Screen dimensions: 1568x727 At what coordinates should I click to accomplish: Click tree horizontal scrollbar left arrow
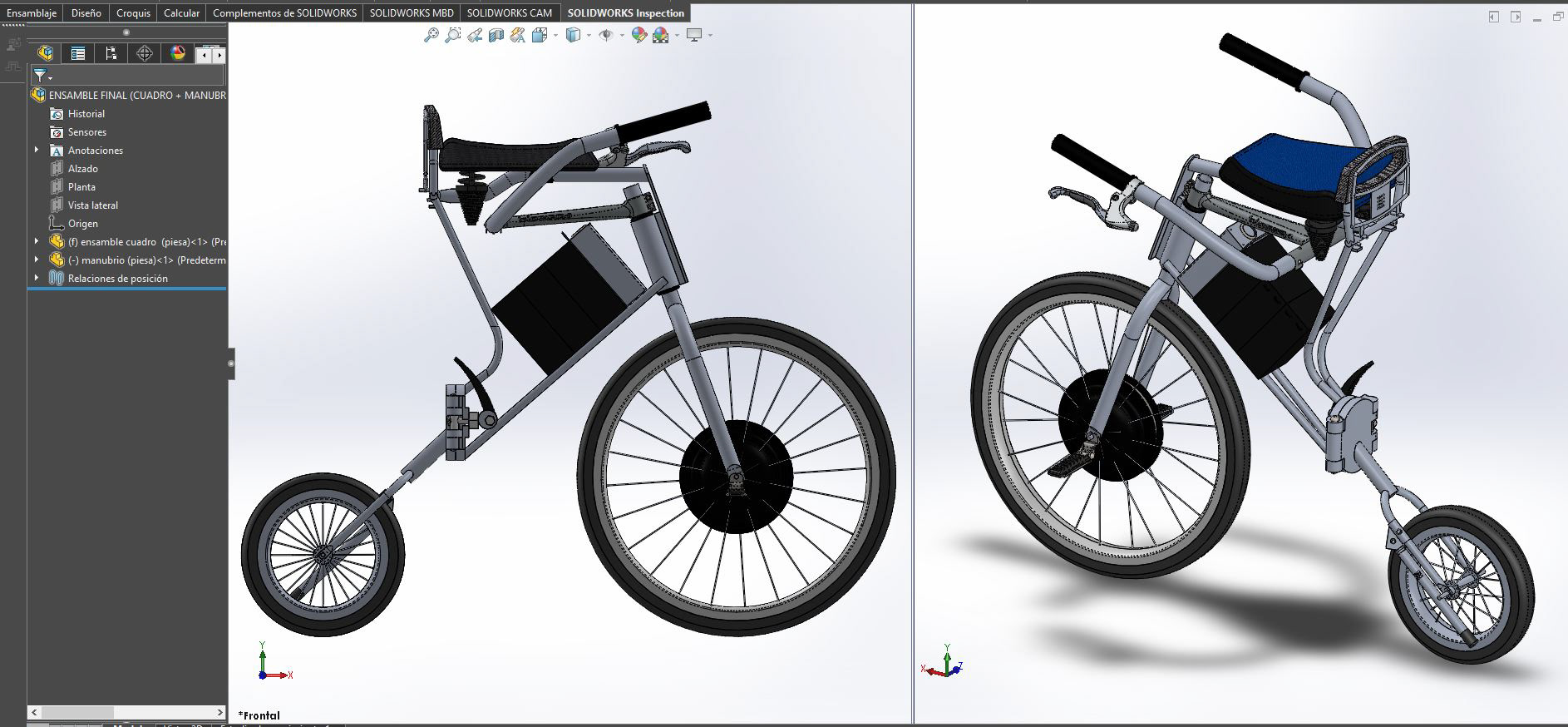(x=34, y=713)
